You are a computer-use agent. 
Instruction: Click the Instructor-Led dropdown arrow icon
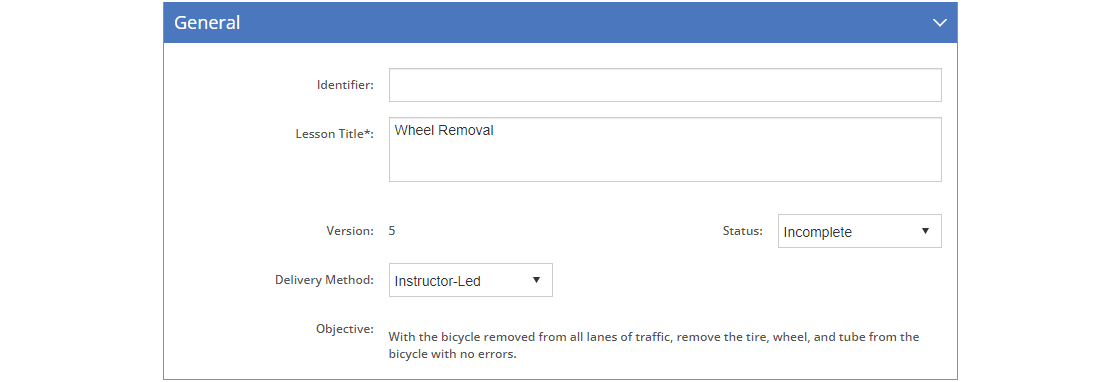(536, 280)
